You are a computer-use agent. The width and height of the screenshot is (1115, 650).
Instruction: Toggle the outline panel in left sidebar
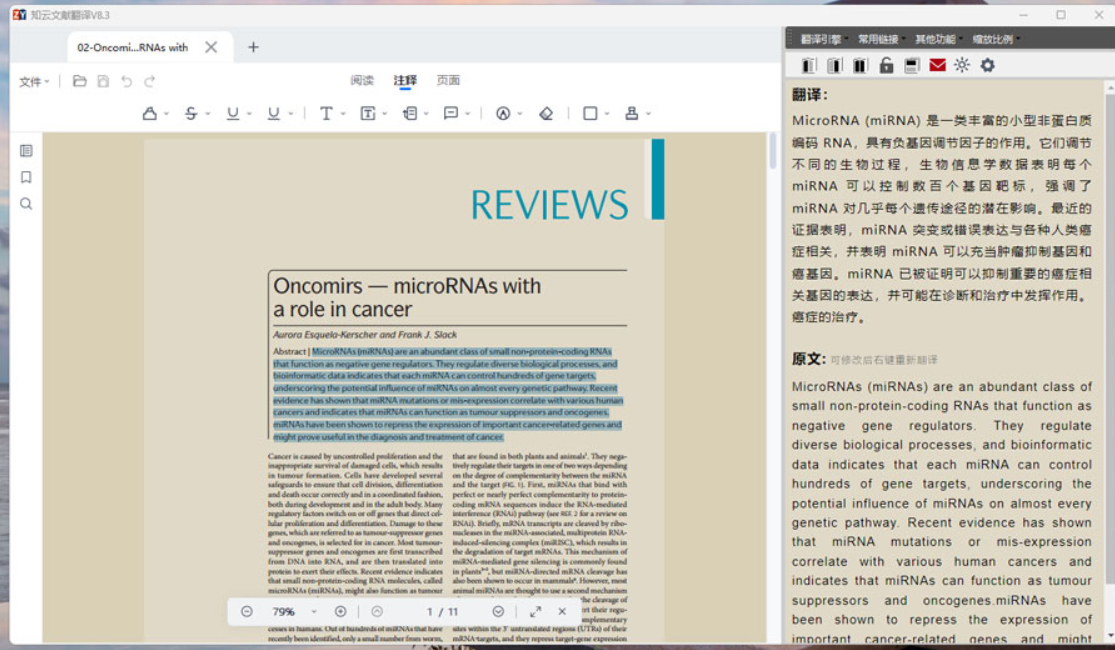pos(26,151)
